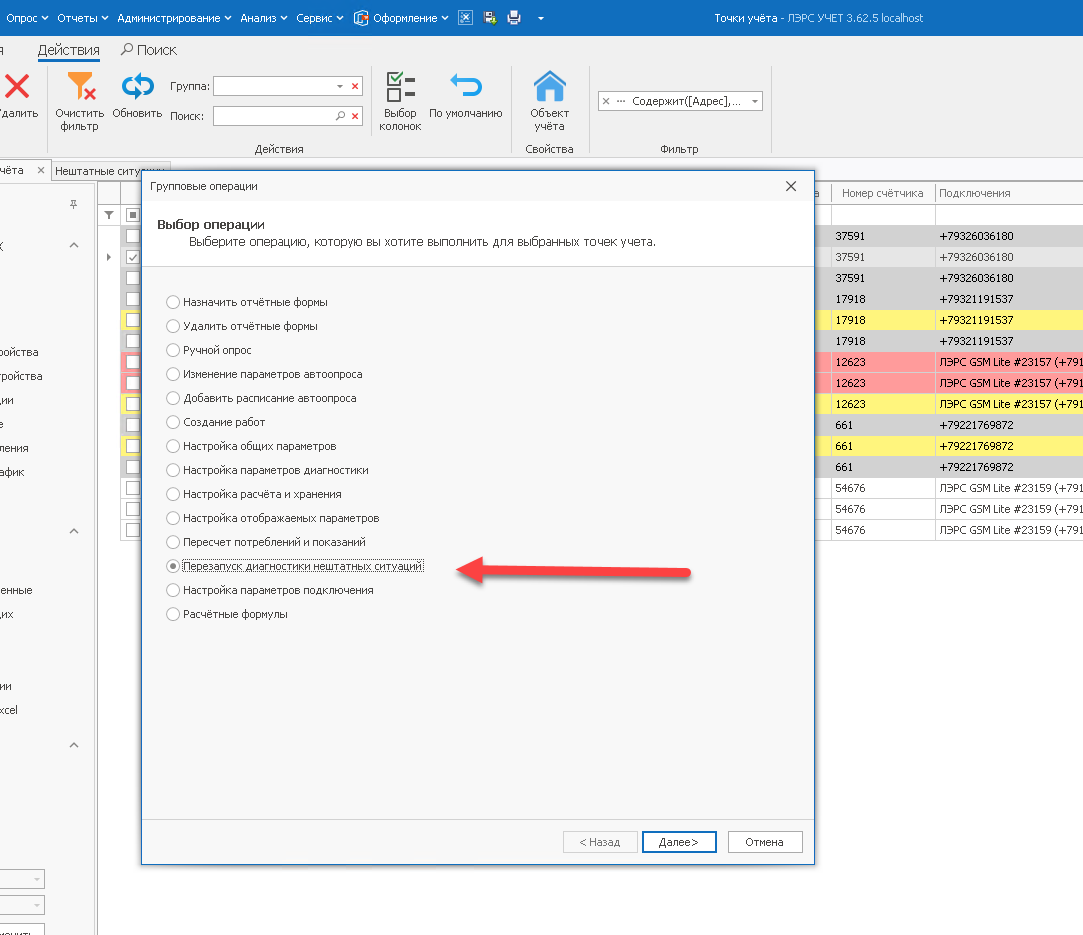Click the Обновить refresh icon
The width and height of the screenshot is (1083, 935).
[137, 87]
